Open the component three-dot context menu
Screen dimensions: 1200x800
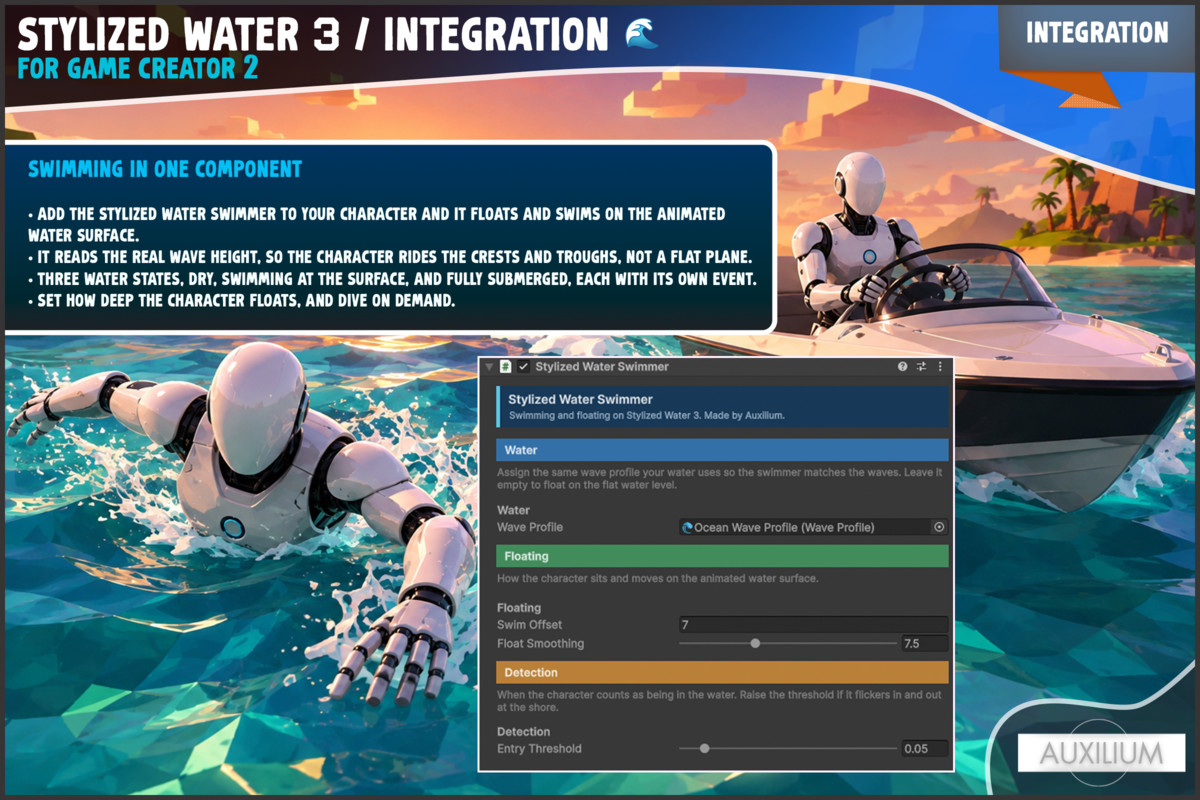click(940, 367)
